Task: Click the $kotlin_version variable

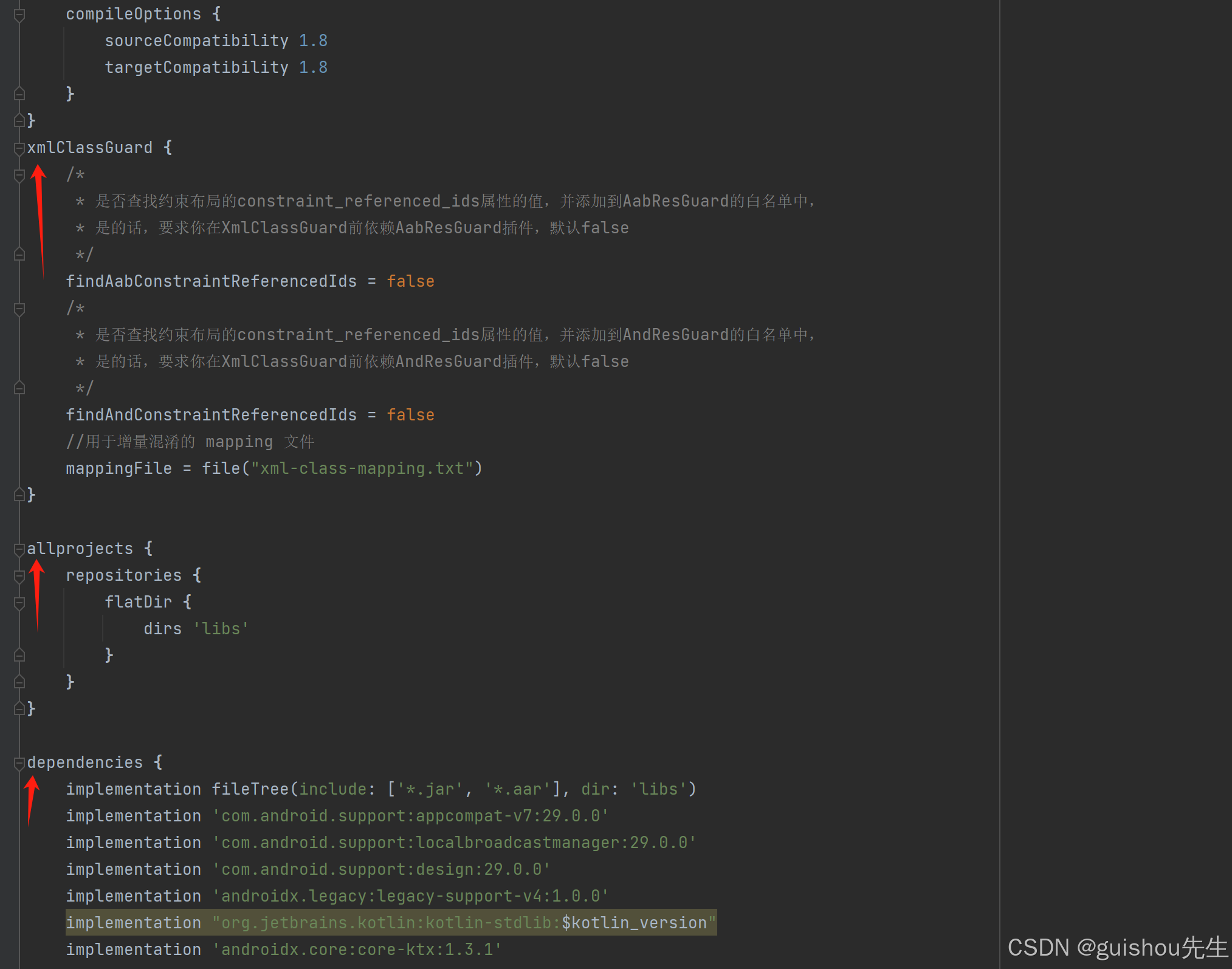Action: click(x=634, y=923)
